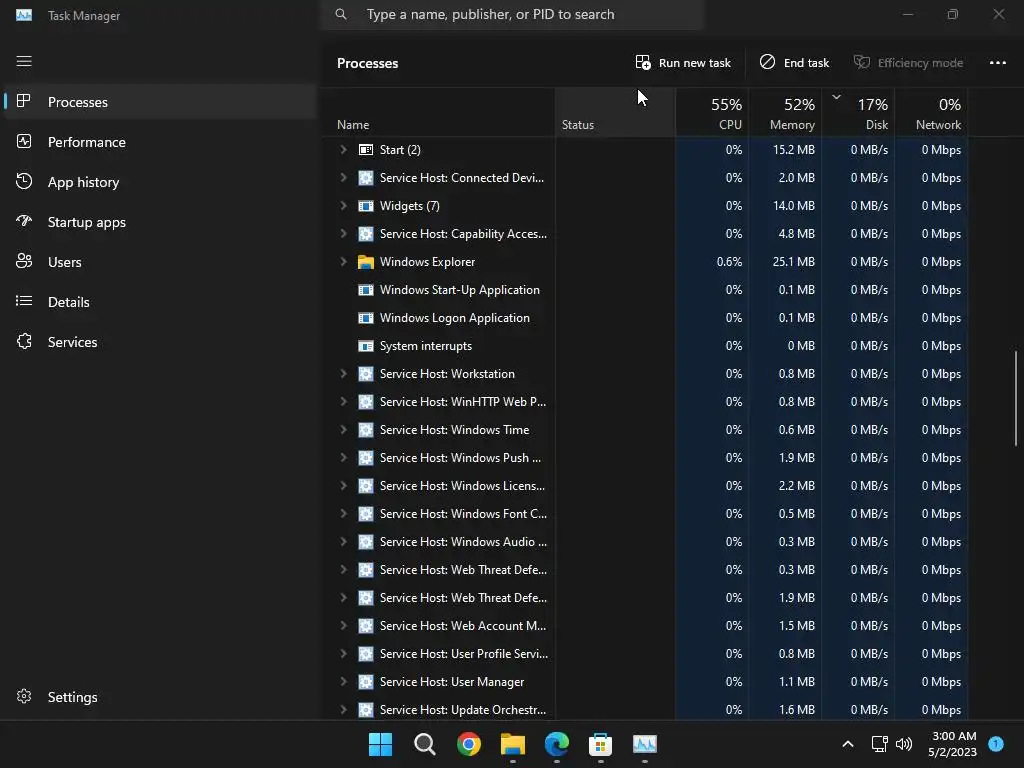The image size is (1024, 768).
Task: Expand Service Host: Windows Time row
Action: [344, 430]
